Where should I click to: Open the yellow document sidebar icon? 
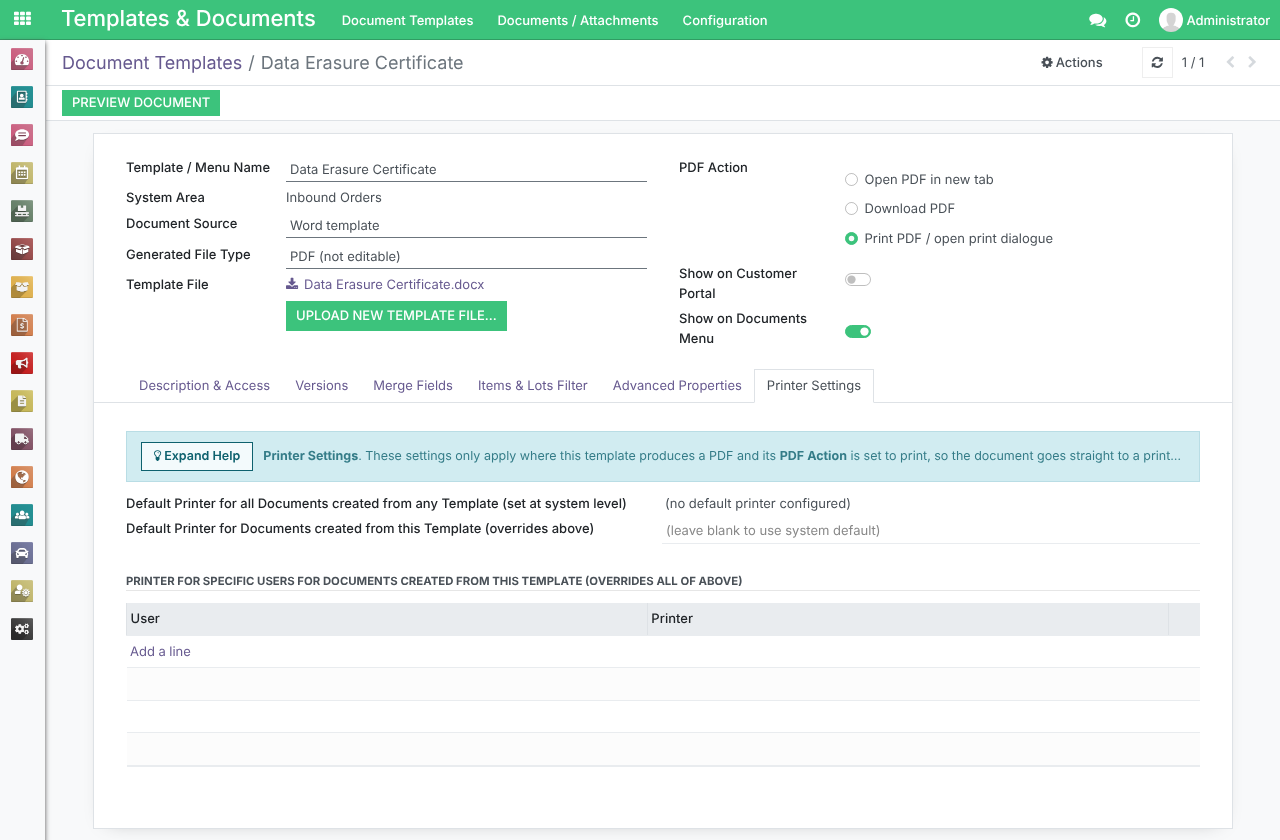point(22,401)
